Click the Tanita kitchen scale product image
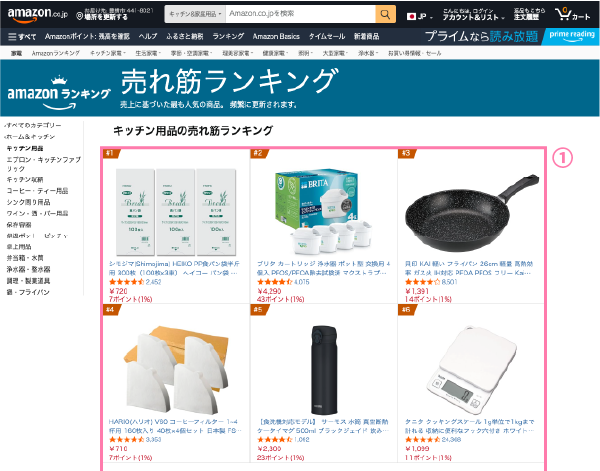This screenshot has height=471, width=600. [471, 370]
